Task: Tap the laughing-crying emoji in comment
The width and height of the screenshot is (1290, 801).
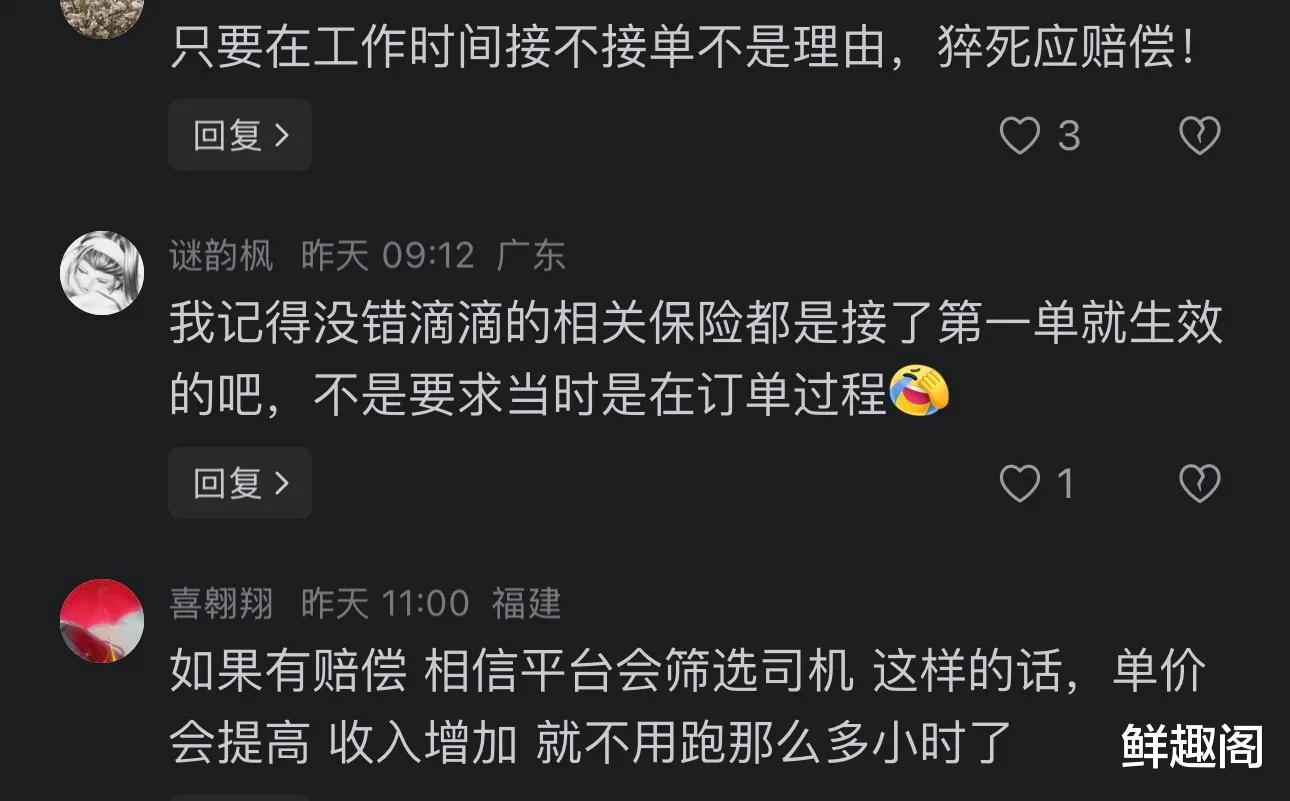Action: click(919, 392)
